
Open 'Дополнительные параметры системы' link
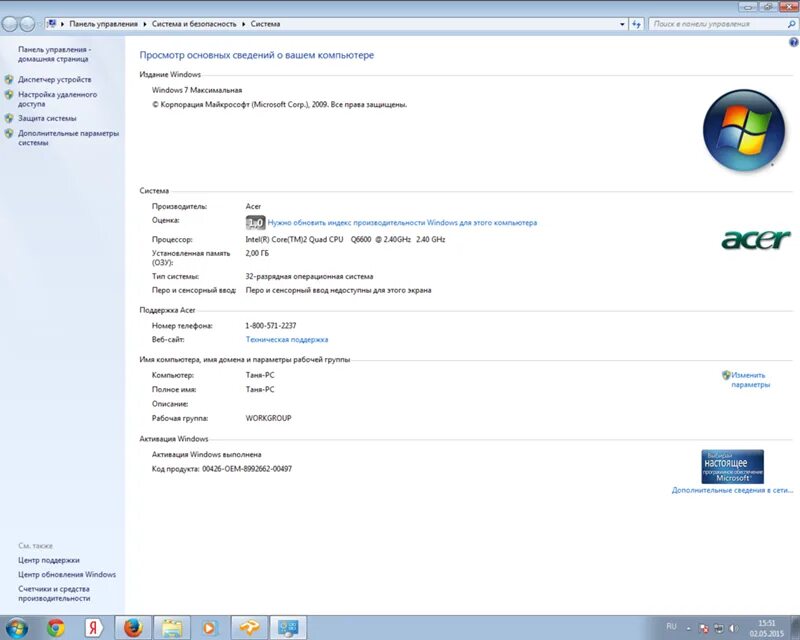click(x=68, y=138)
